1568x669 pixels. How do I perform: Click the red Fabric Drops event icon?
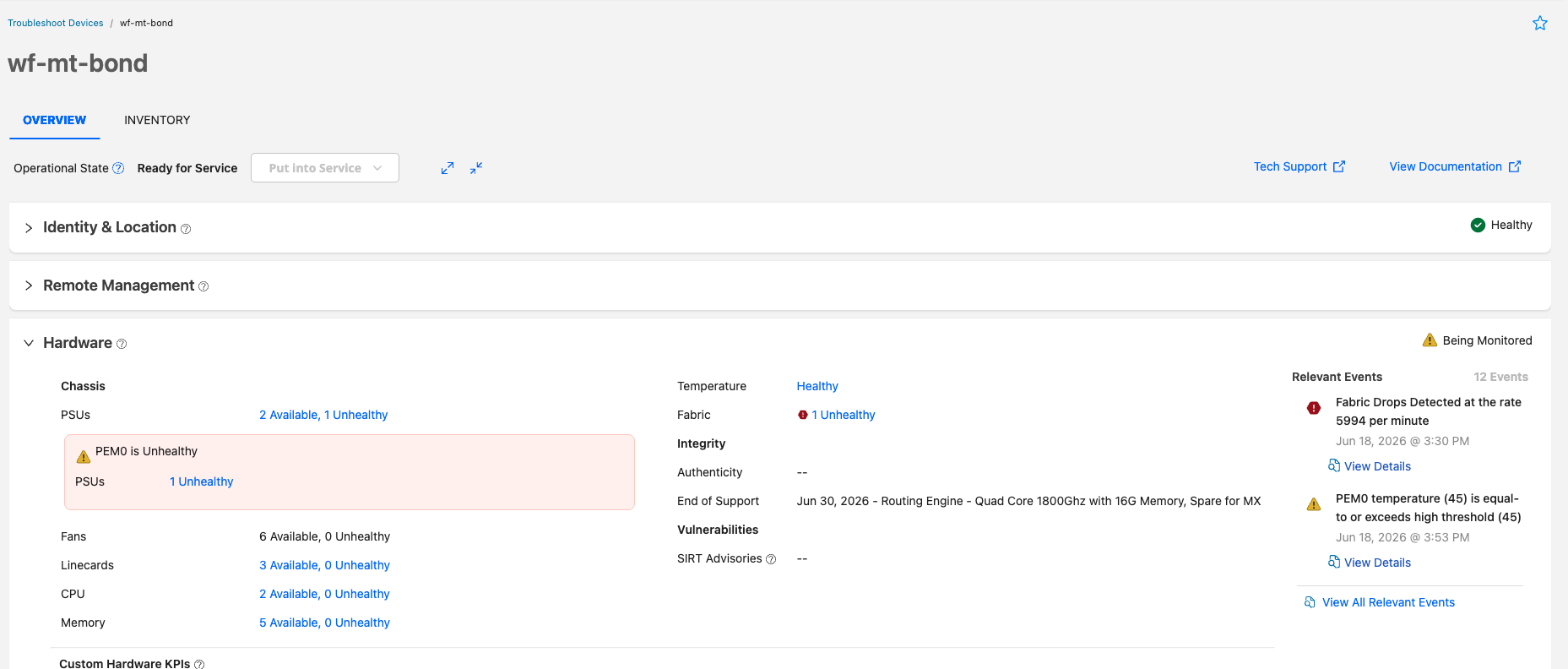1314,408
